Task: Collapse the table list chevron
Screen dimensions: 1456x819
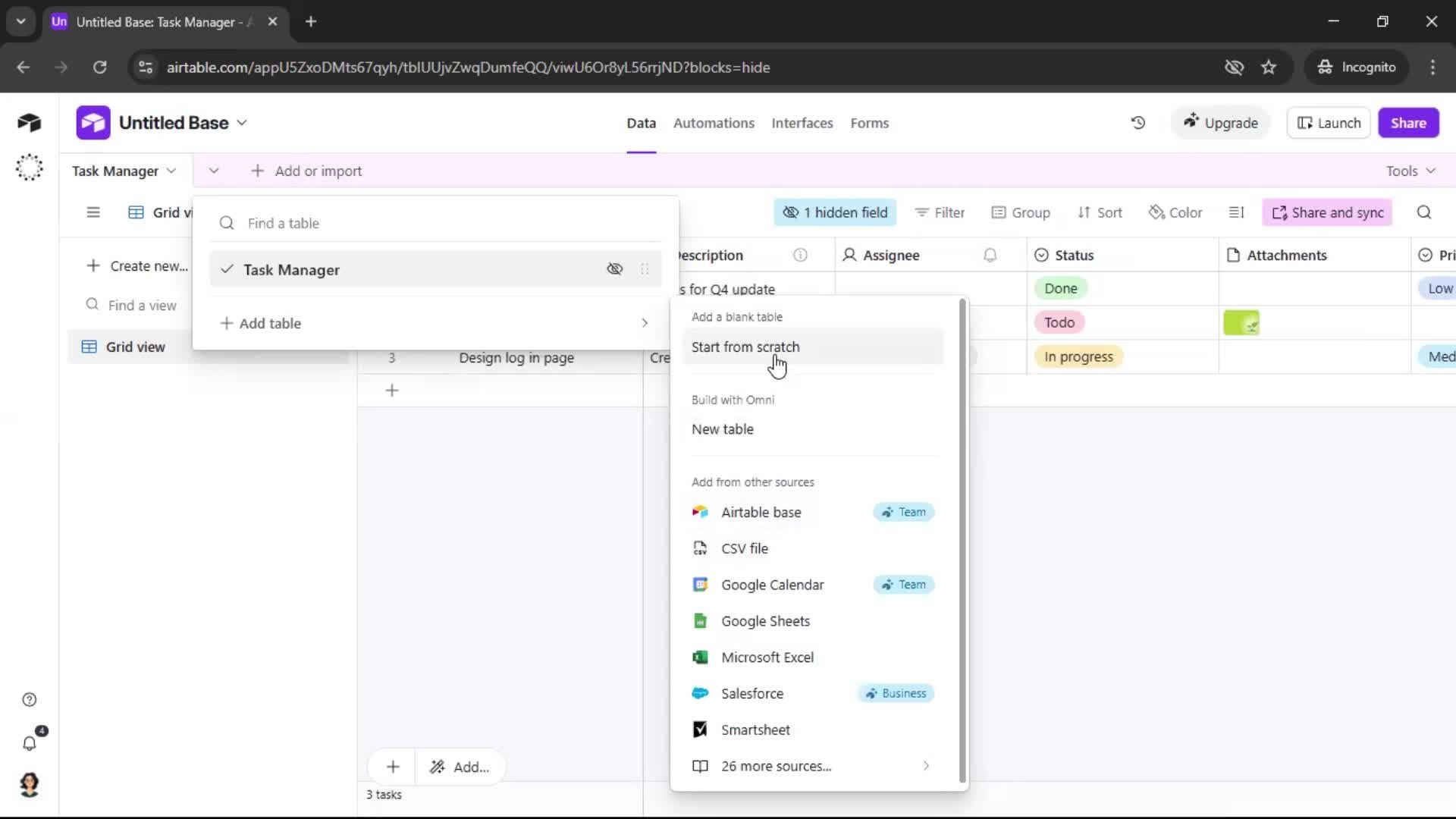Action: (x=214, y=171)
